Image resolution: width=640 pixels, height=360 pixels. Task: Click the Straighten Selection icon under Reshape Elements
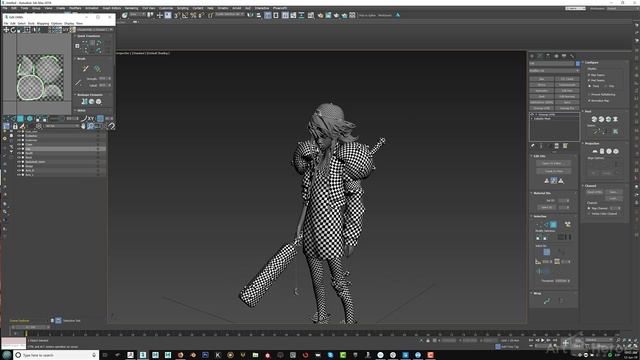pyautogui.click(x=84, y=101)
